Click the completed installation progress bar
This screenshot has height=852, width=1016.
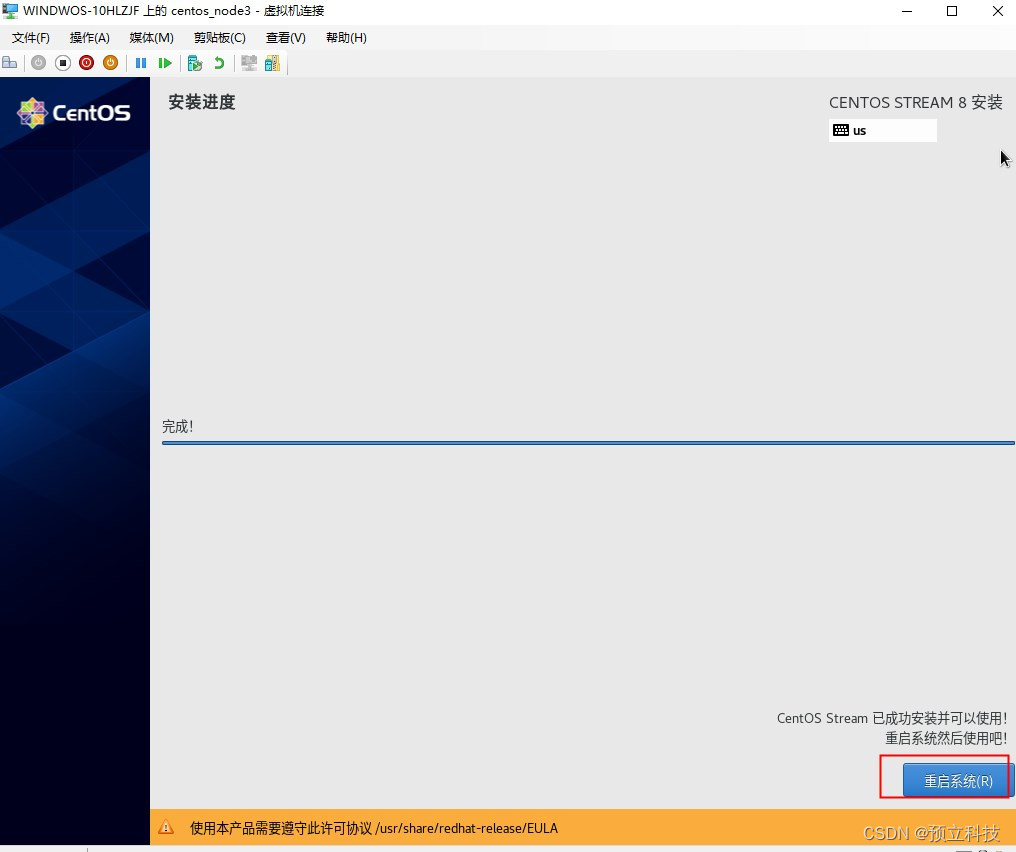click(x=588, y=443)
